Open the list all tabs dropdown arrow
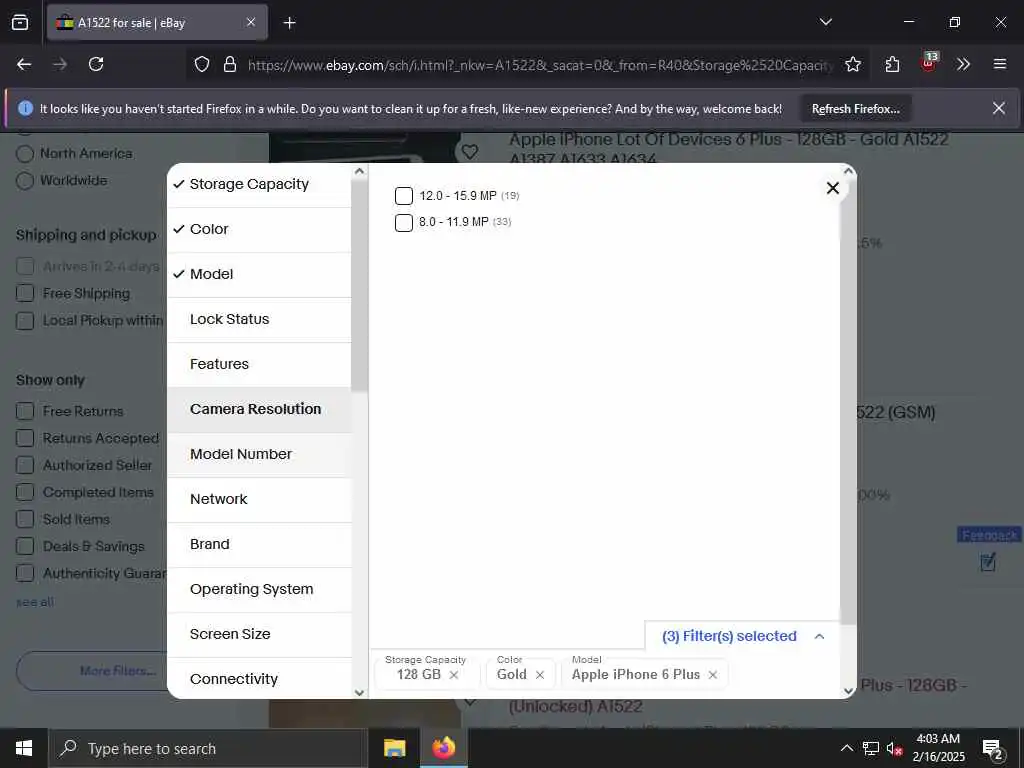The image size is (1024, 768). (825, 22)
